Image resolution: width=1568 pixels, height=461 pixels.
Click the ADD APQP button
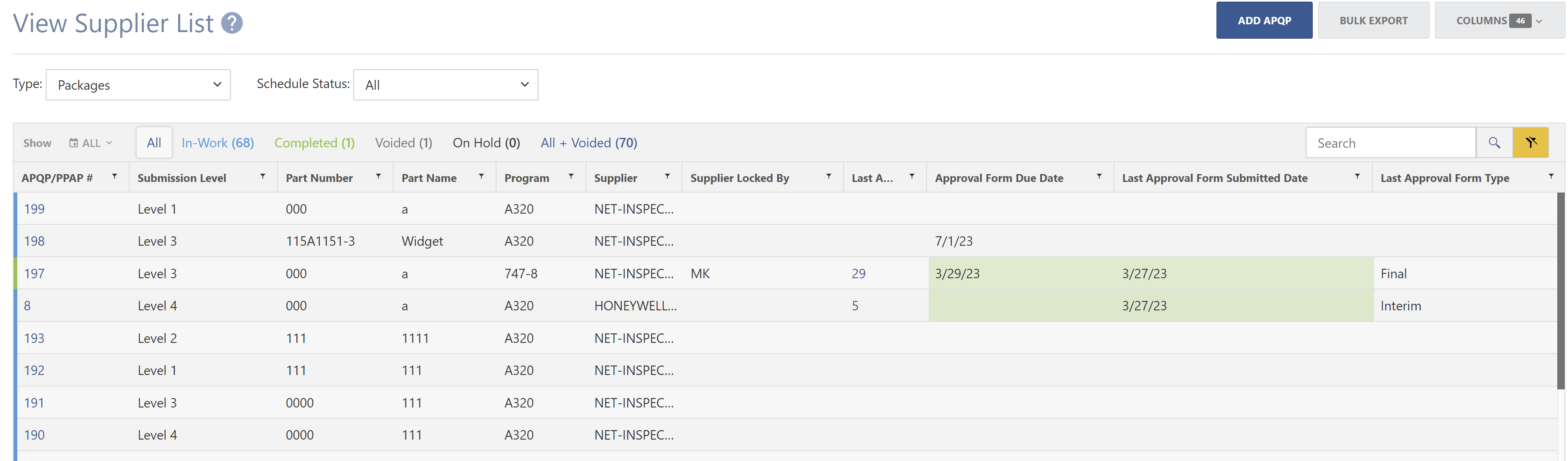(x=1264, y=21)
